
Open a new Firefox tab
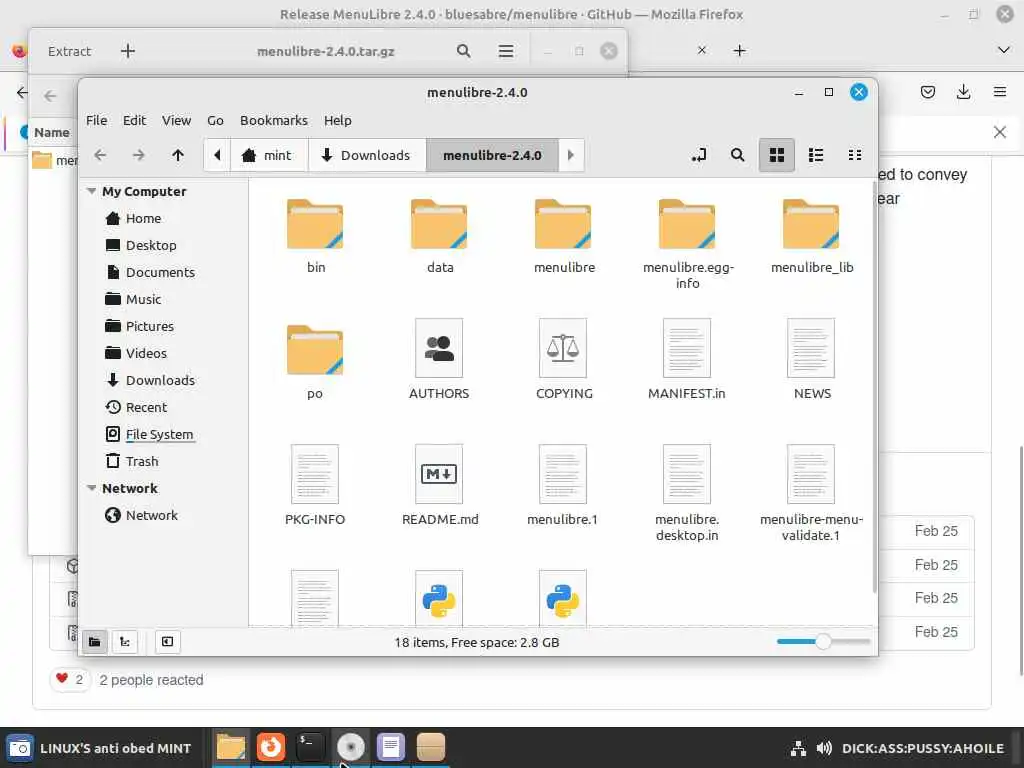point(739,50)
